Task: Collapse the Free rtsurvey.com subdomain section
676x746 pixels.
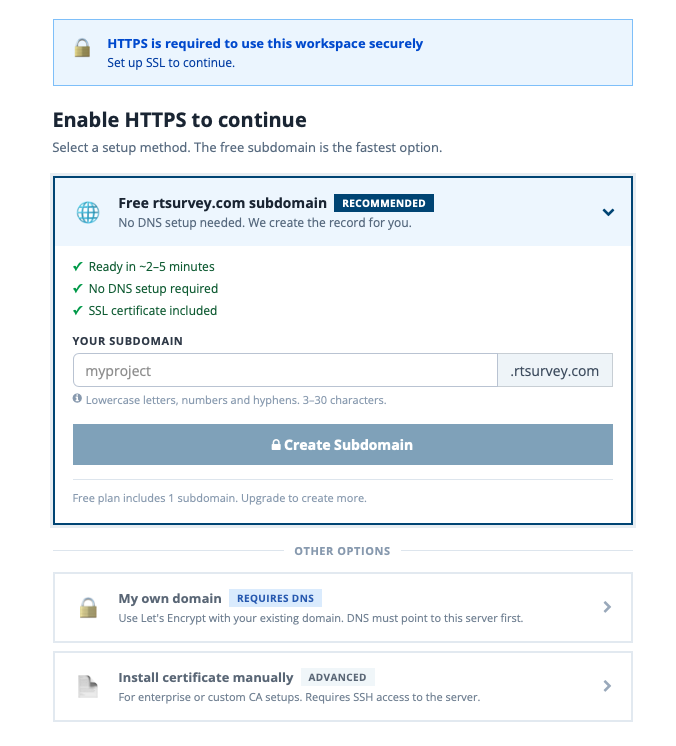Action: tap(608, 212)
